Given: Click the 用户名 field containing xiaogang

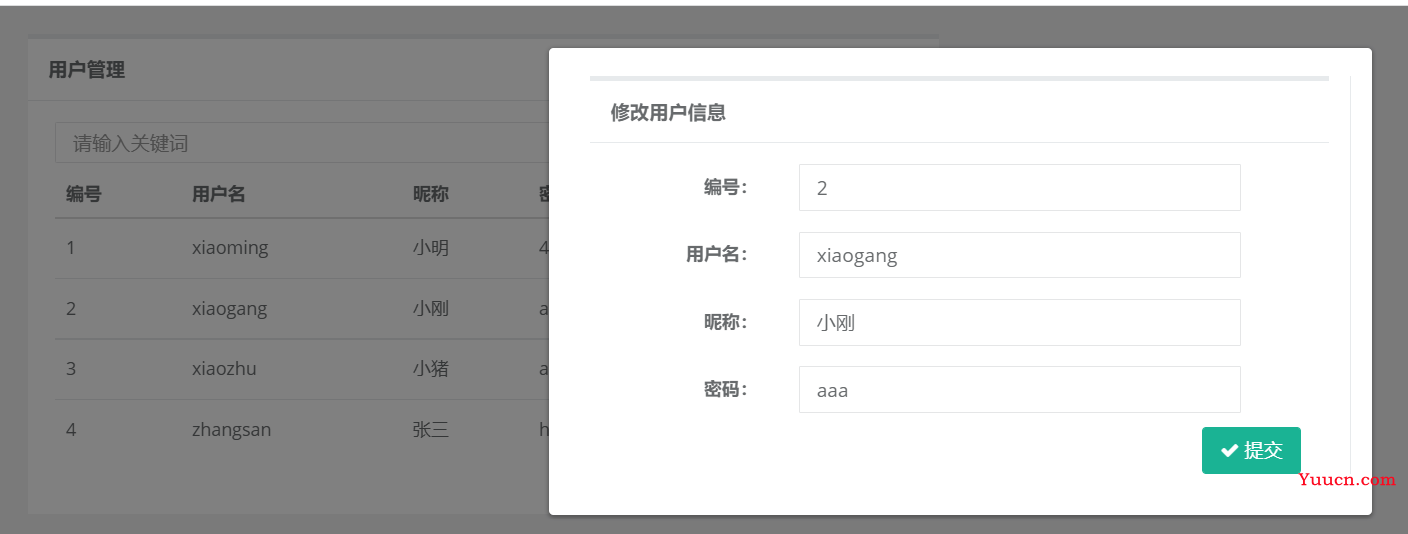Looking at the screenshot, I should click(1019, 255).
